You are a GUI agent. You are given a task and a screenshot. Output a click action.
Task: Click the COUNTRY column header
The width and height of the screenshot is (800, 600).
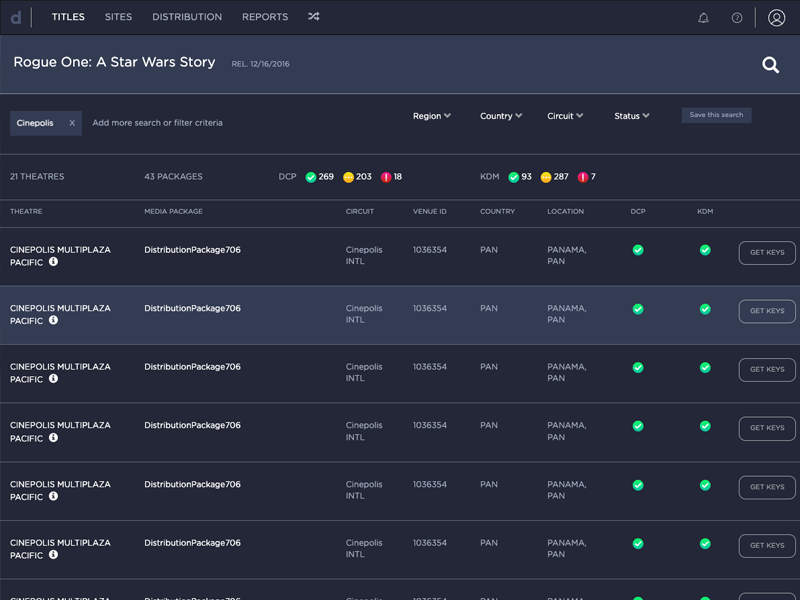497,211
